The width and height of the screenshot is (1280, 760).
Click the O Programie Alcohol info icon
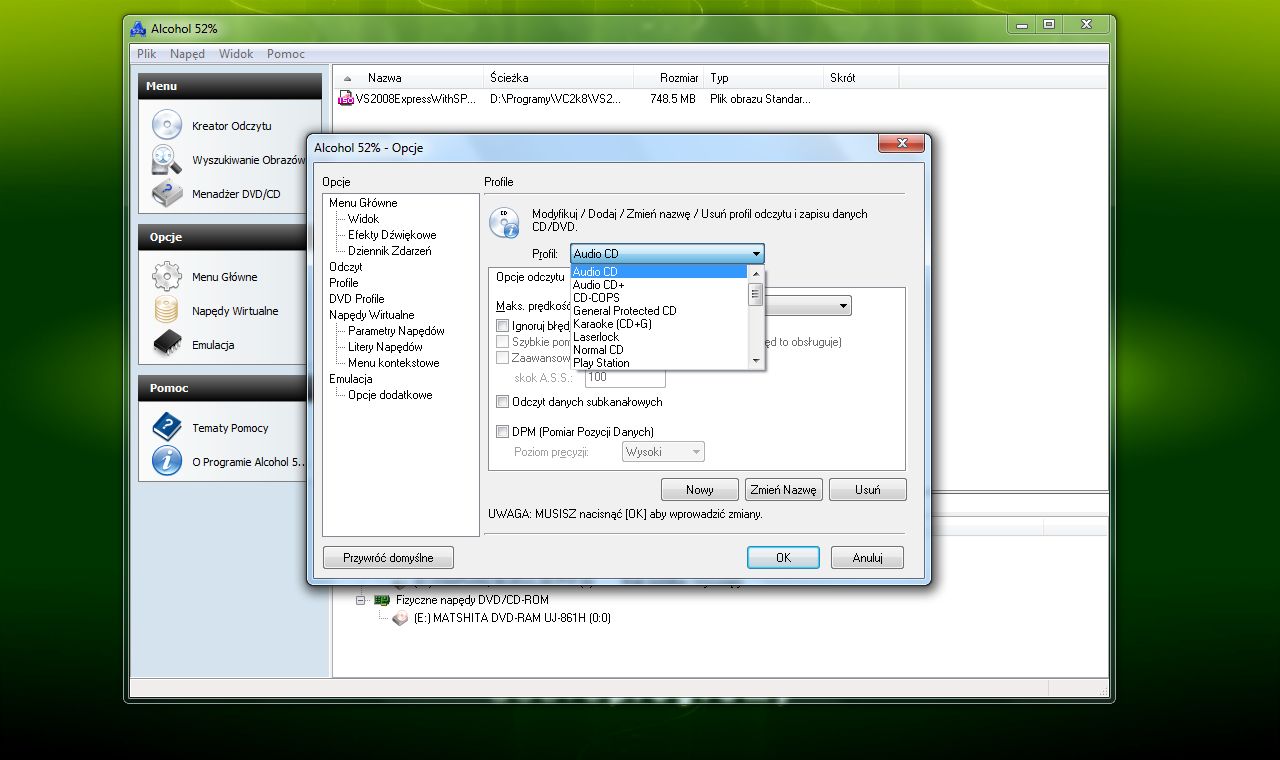pos(166,461)
